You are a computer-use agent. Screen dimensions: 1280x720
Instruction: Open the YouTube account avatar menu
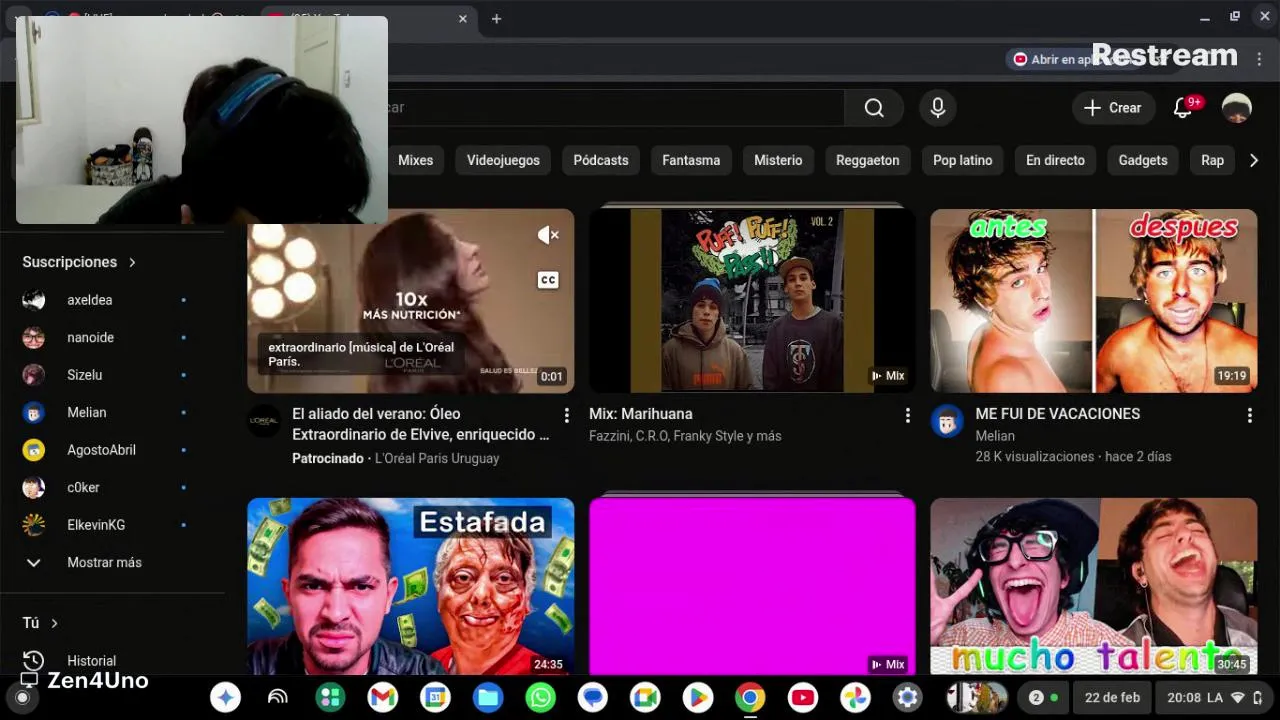pos(1237,108)
